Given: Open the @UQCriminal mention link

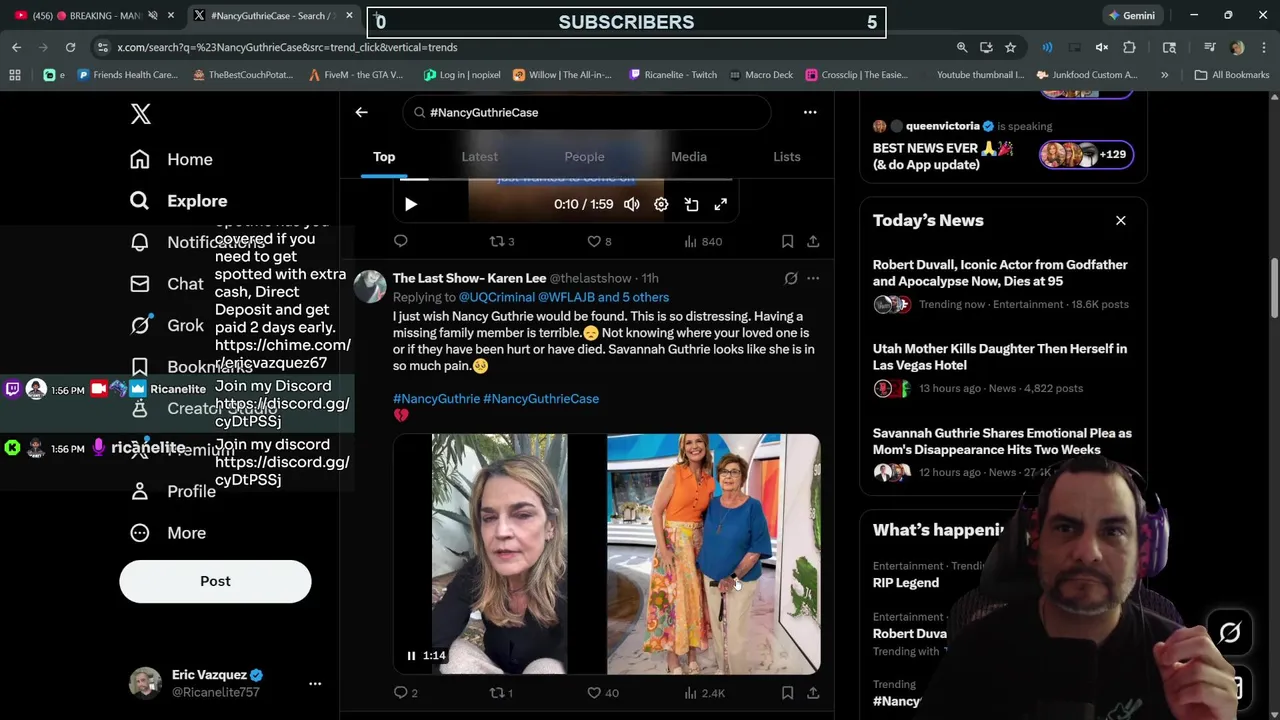Looking at the screenshot, I should tap(496, 297).
